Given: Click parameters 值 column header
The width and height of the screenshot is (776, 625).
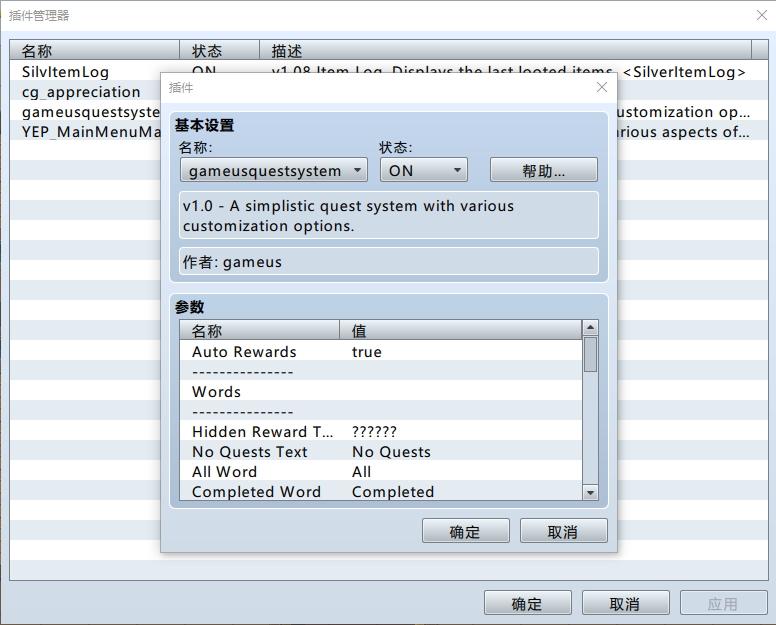Looking at the screenshot, I should click(x=461, y=330).
